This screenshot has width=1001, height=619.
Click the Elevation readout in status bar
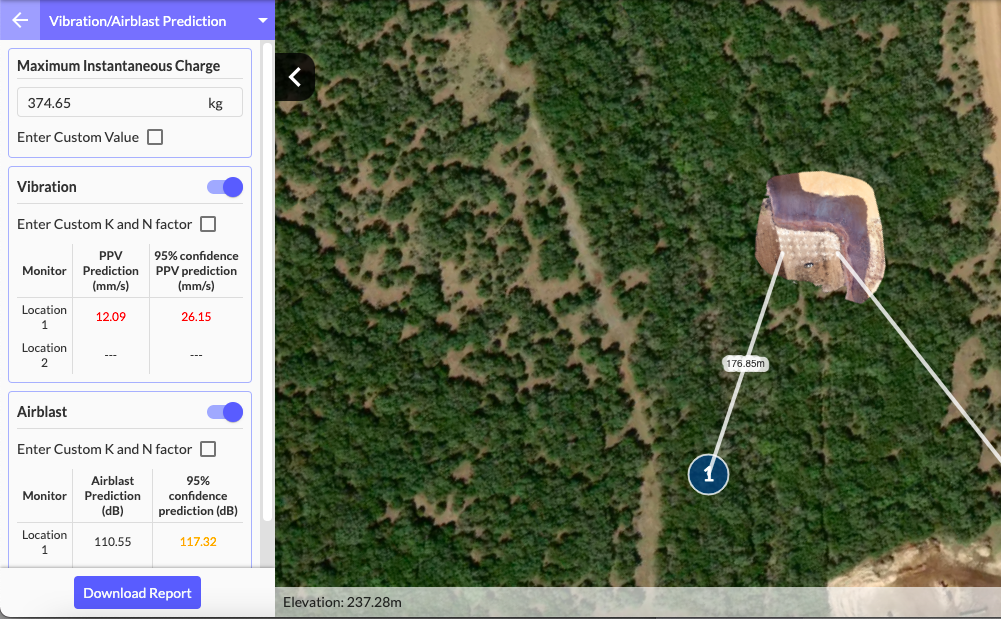tap(342, 602)
